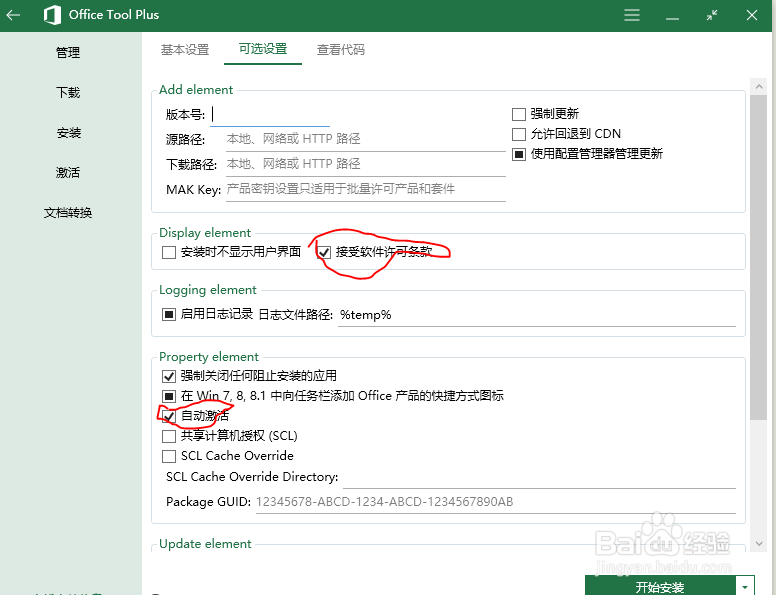Click the 下载路径 input field
Viewport: 776px width, 595px height.
point(366,164)
